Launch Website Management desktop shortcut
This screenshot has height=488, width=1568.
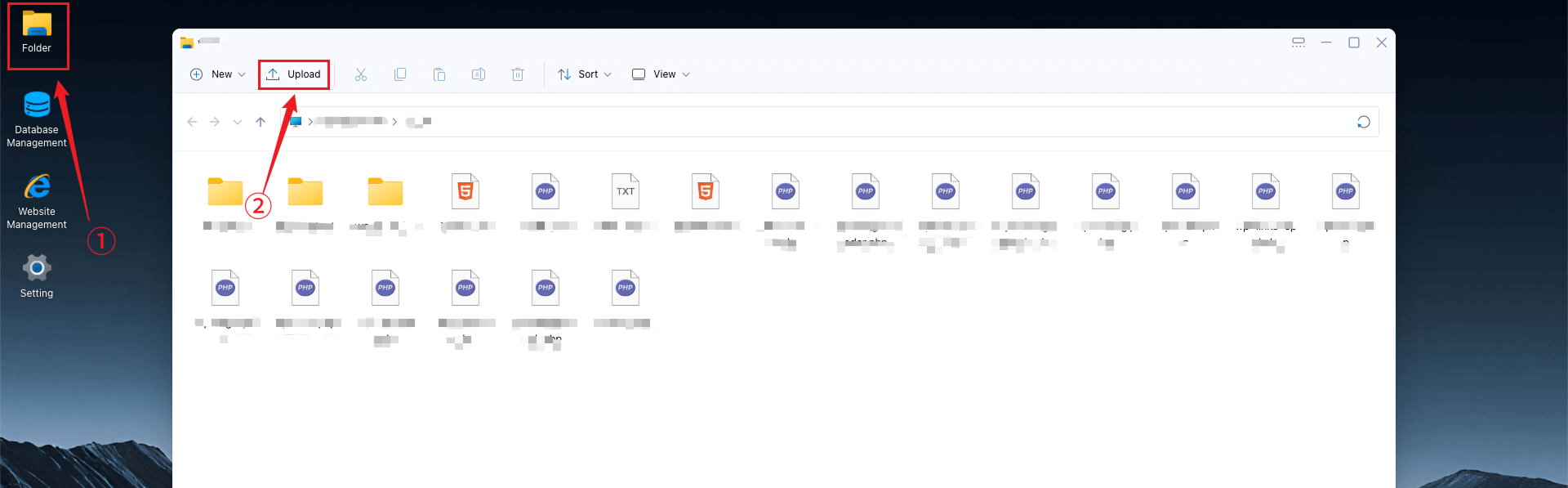click(x=37, y=201)
